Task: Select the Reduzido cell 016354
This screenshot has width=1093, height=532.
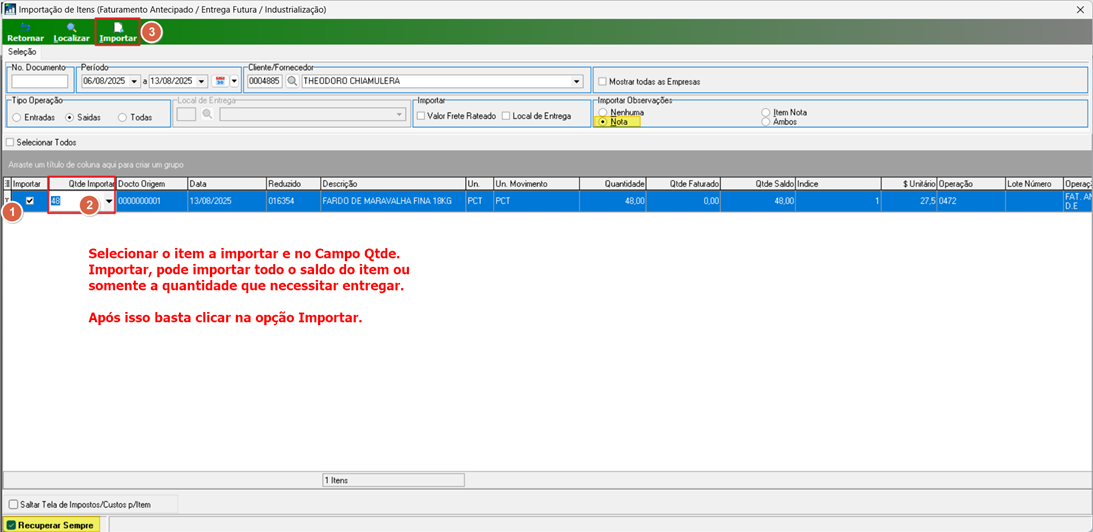Action: [x=292, y=202]
